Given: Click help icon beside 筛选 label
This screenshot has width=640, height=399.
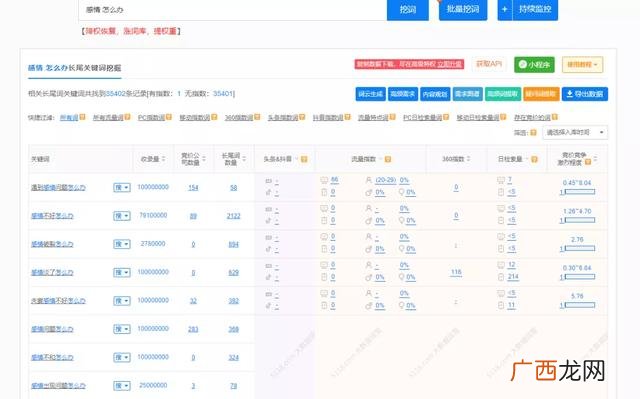Looking at the screenshot, I should (533, 133).
